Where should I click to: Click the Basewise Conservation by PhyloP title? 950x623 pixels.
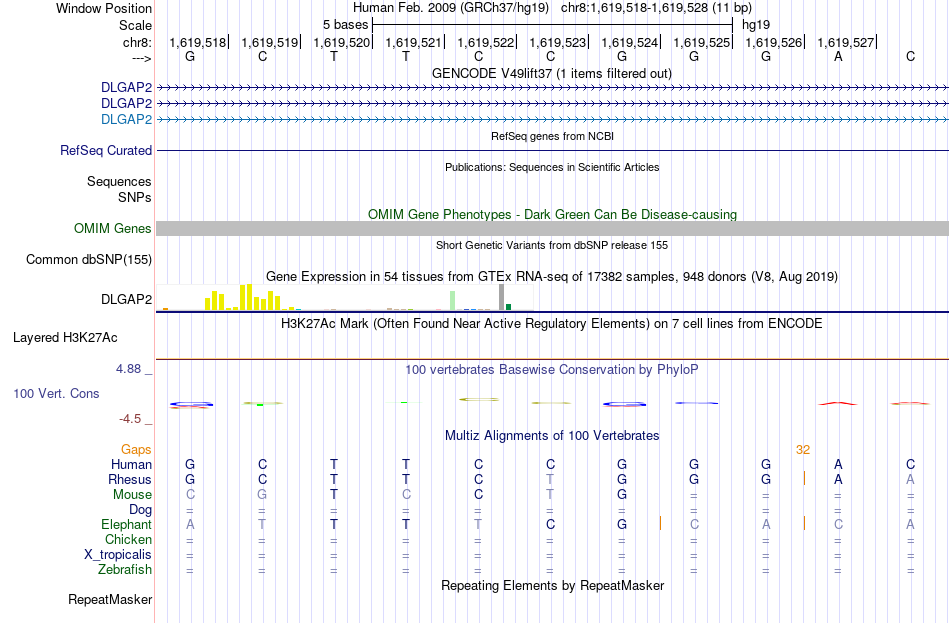[x=551, y=370]
